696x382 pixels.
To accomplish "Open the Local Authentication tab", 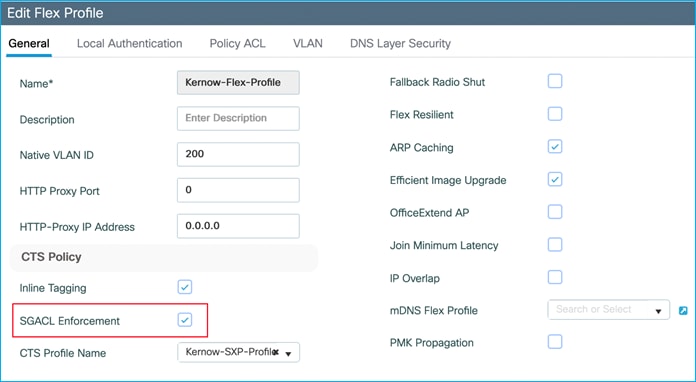I will point(130,43).
